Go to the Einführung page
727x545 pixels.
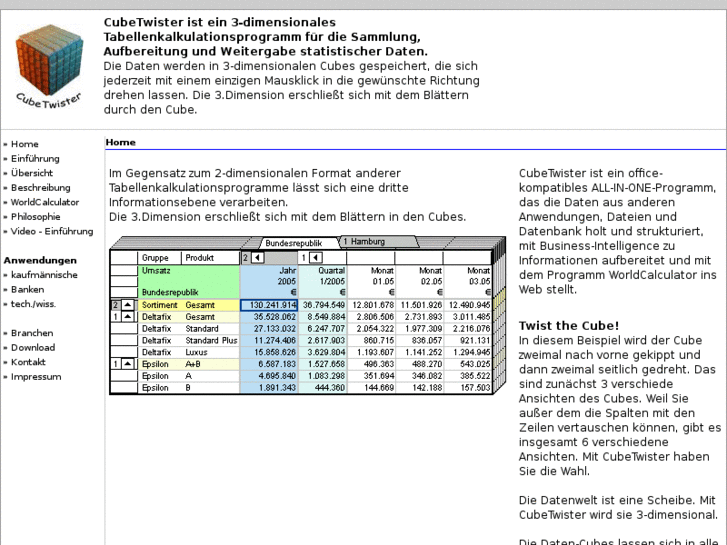point(35,159)
